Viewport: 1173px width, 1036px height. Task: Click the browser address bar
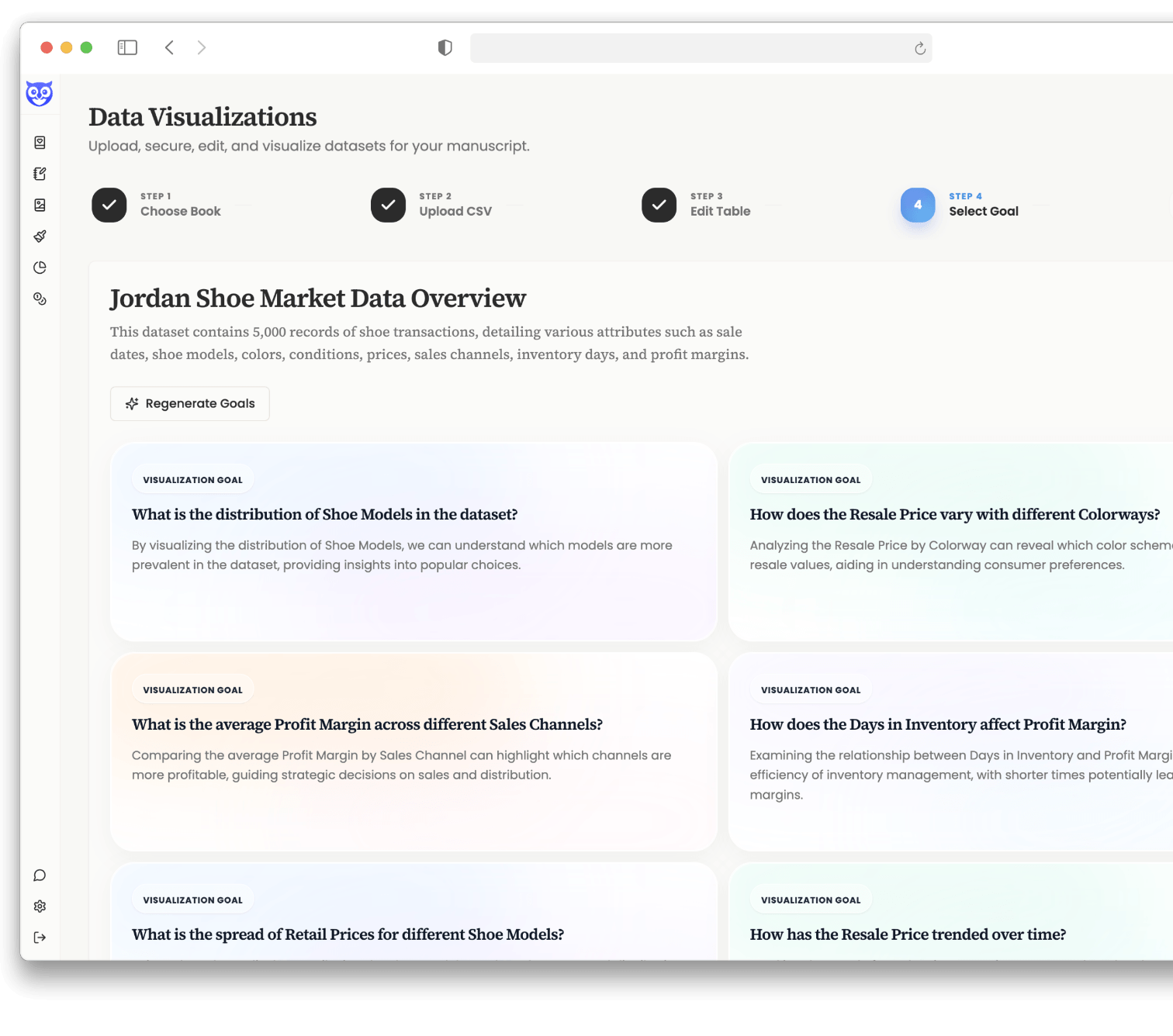[x=701, y=48]
